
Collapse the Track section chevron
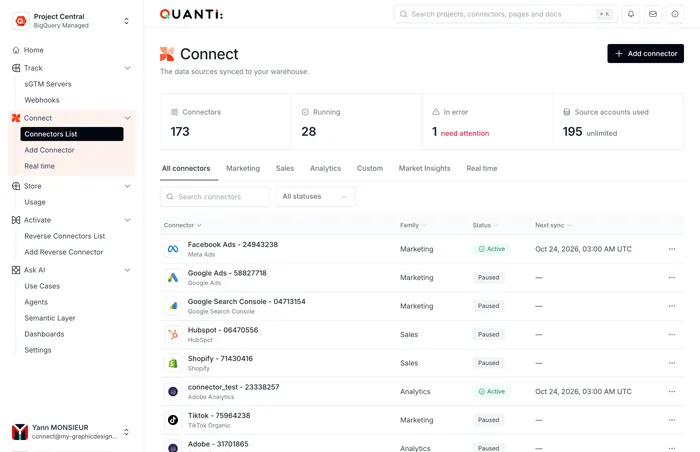click(x=127, y=68)
